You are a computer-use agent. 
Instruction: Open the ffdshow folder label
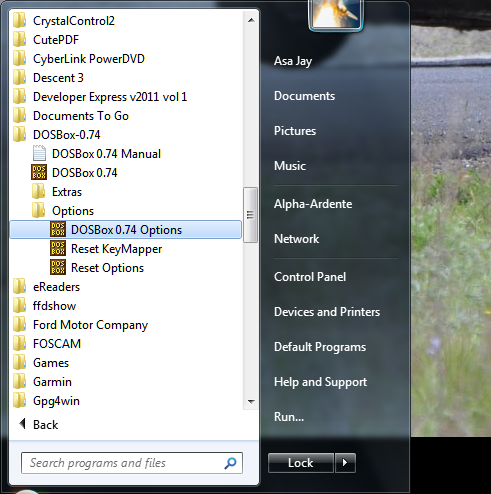tap(54, 306)
